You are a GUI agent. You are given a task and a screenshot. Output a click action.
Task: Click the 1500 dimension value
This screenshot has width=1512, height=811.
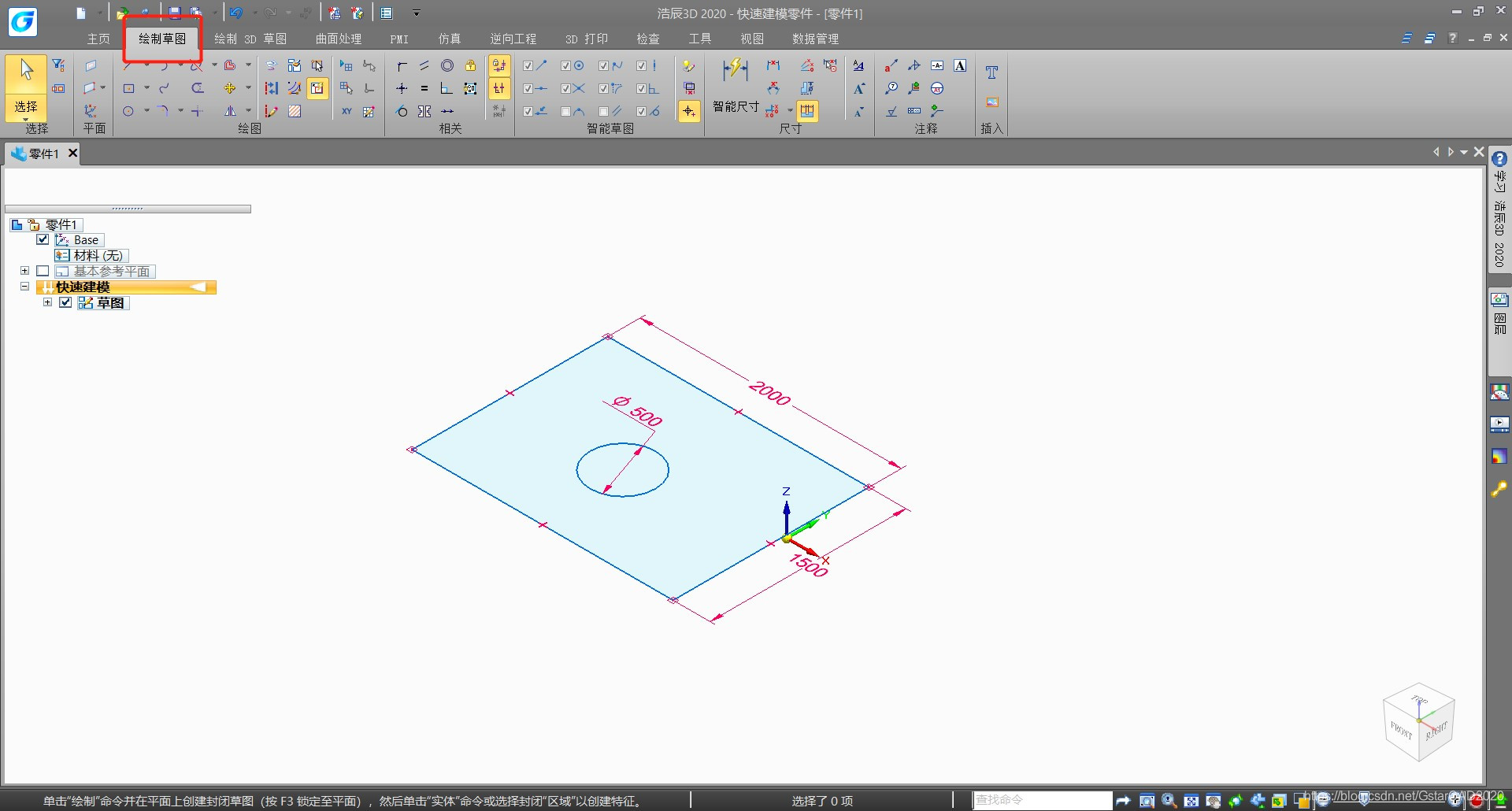pos(809,565)
